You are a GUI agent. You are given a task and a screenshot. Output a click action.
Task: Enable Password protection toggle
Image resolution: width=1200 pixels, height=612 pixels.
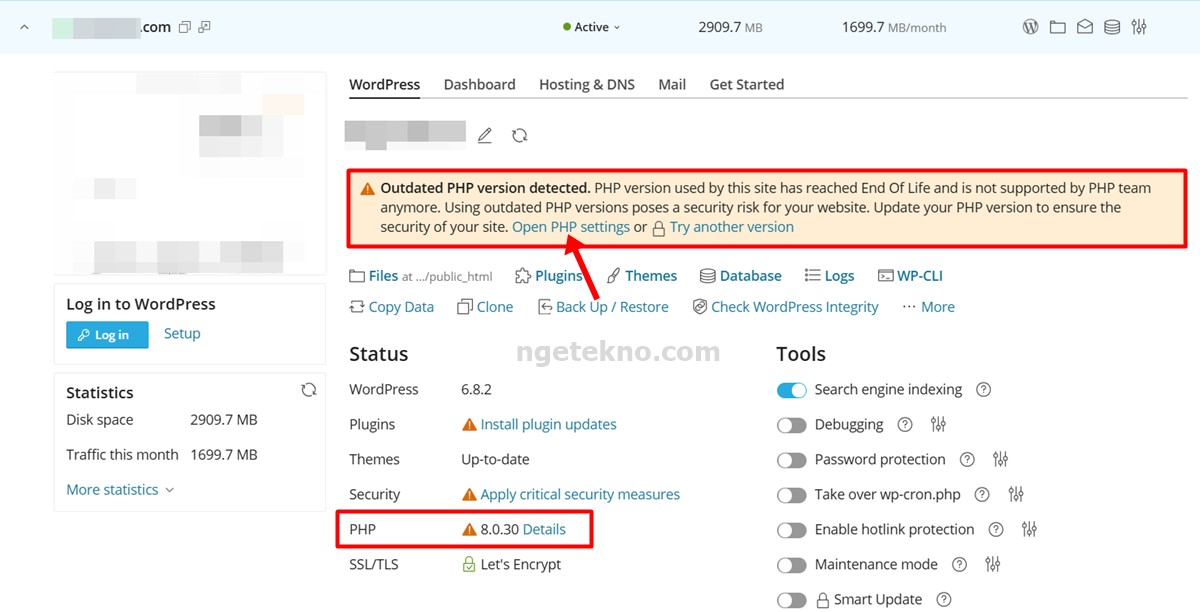pyautogui.click(x=792, y=460)
